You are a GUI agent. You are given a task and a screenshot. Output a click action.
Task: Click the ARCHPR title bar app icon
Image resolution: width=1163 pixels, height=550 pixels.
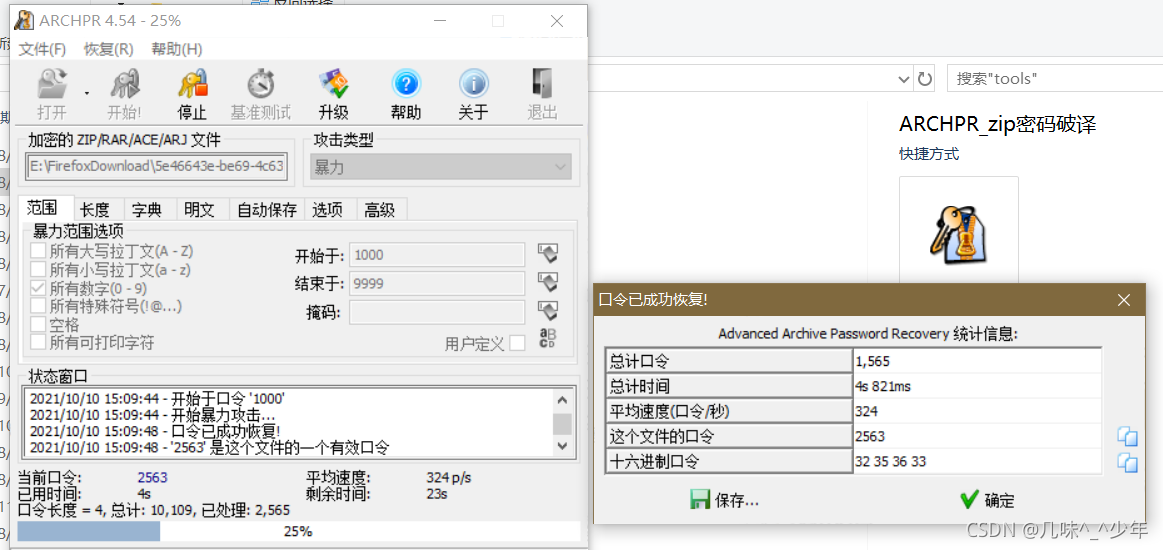click(x=24, y=20)
